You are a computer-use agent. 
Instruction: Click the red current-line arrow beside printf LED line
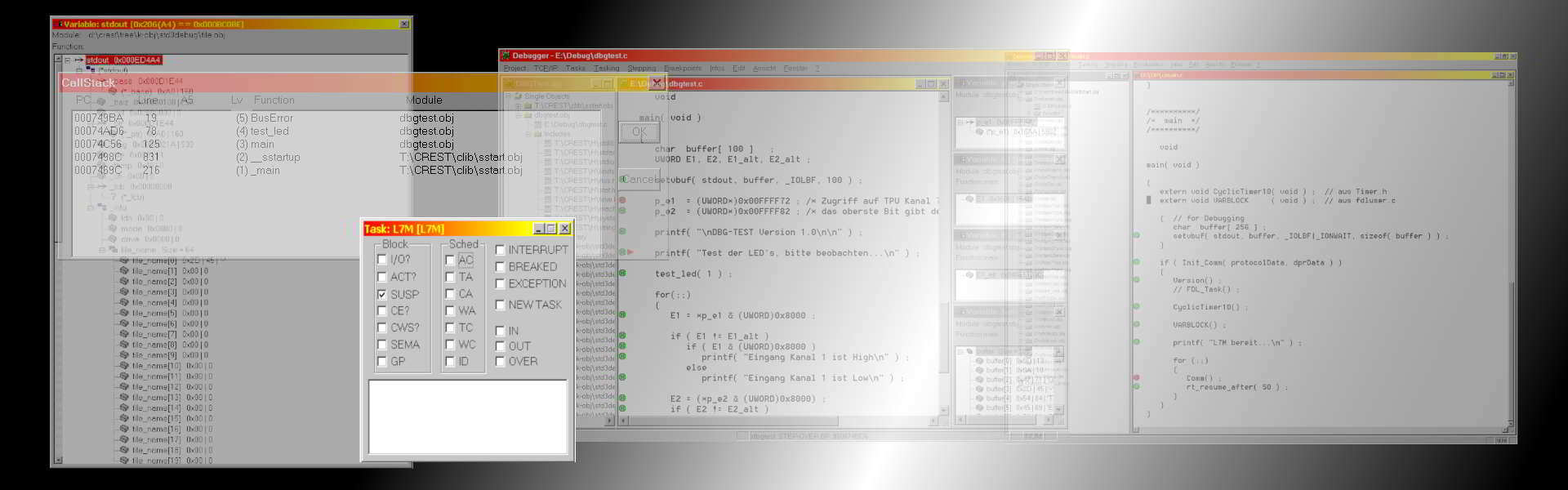[630, 252]
